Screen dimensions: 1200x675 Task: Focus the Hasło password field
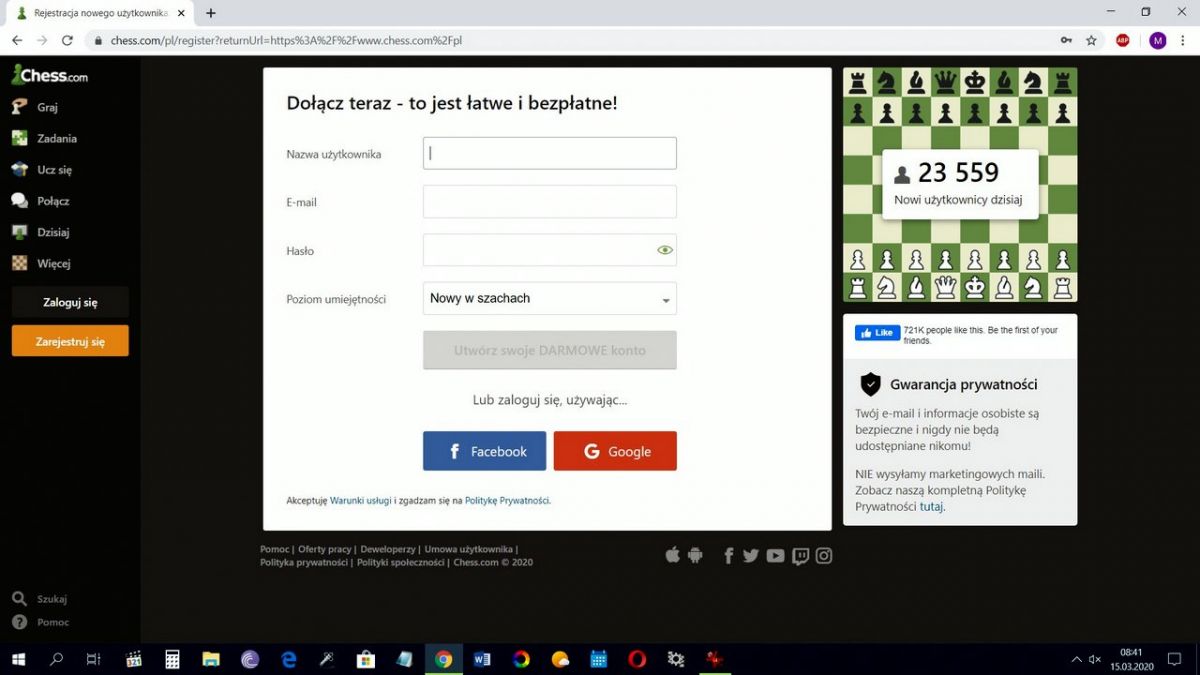tap(550, 250)
